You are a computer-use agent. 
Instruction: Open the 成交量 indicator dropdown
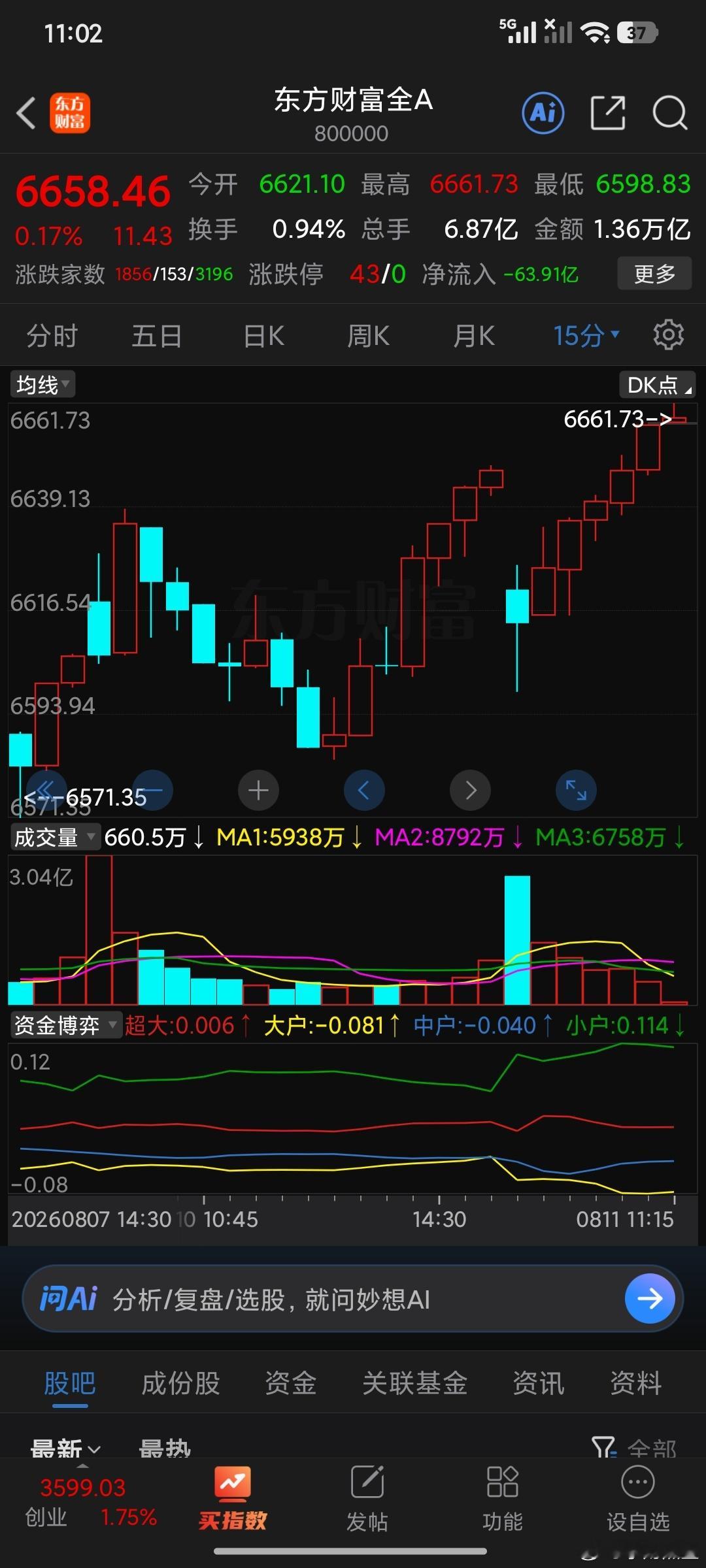[x=56, y=837]
